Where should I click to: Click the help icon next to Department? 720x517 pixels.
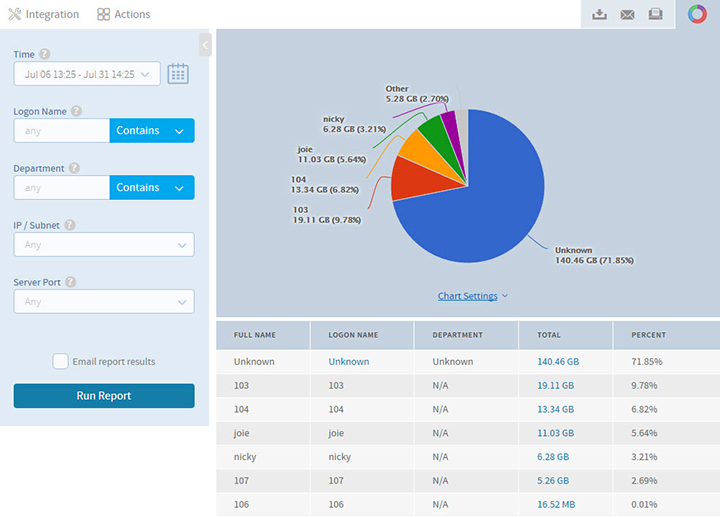click(x=74, y=169)
